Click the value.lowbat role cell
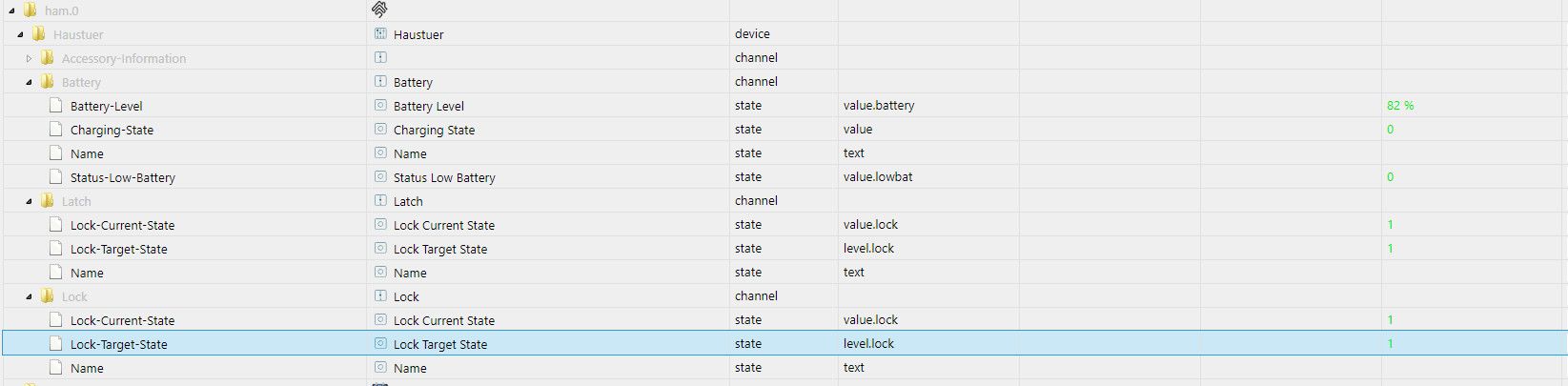1568x386 pixels. (x=878, y=177)
